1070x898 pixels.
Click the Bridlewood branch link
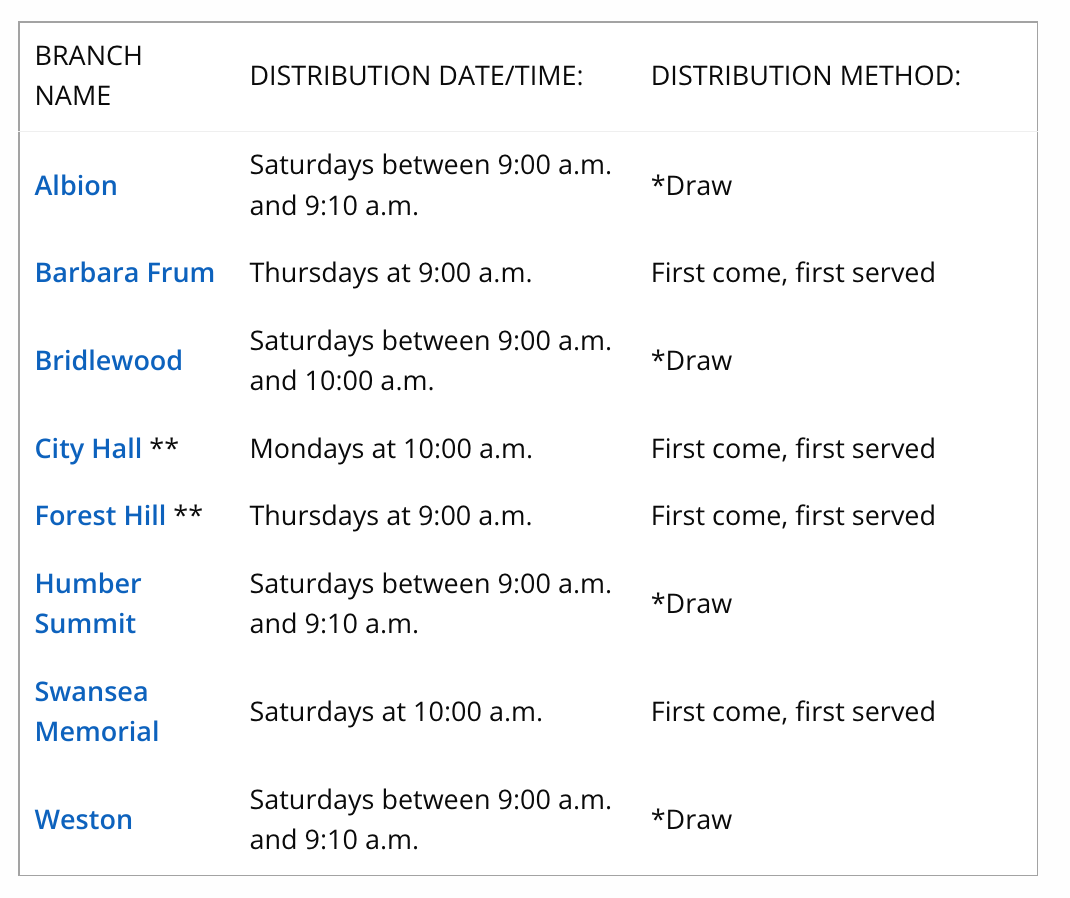coord(108,361)
